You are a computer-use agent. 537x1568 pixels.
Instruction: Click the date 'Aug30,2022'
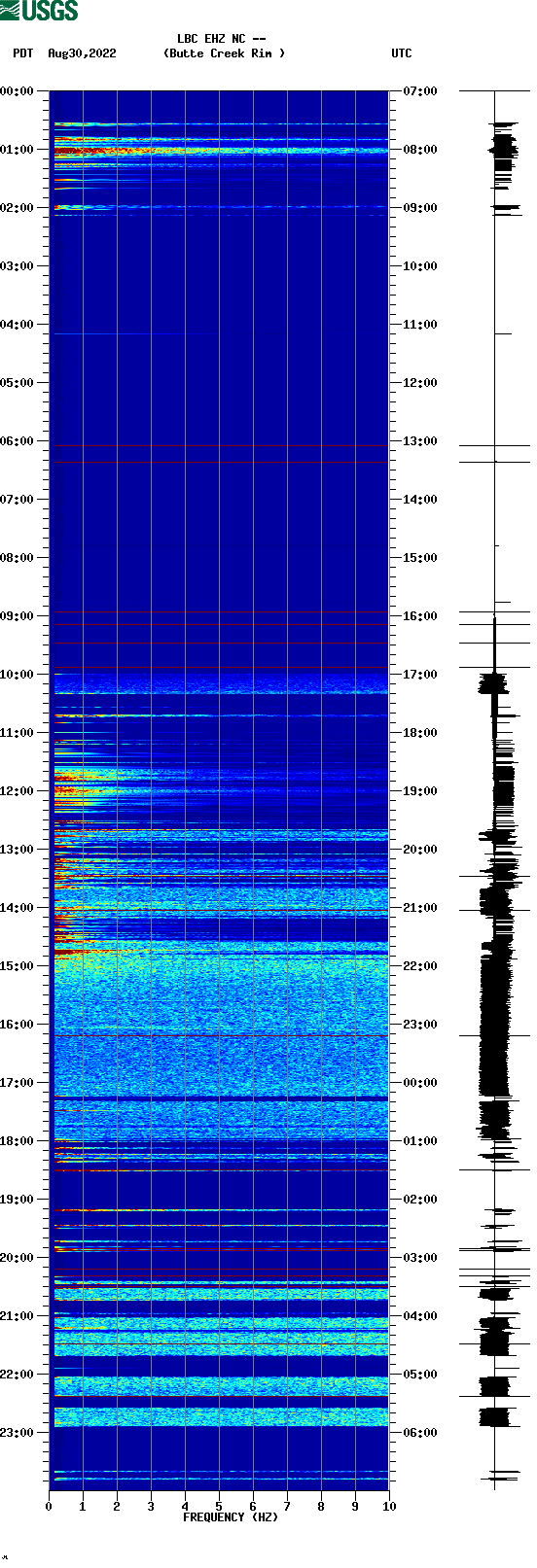[82, 53]
